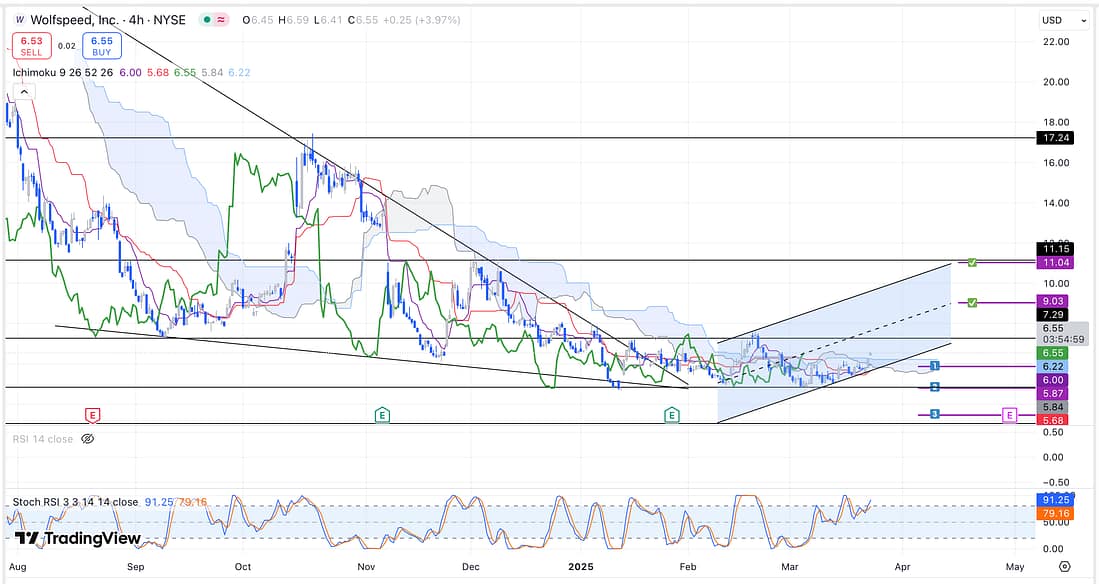Click the purple future earnings marker
Screen dimensions: 1099x584
tap(1009, 414)
